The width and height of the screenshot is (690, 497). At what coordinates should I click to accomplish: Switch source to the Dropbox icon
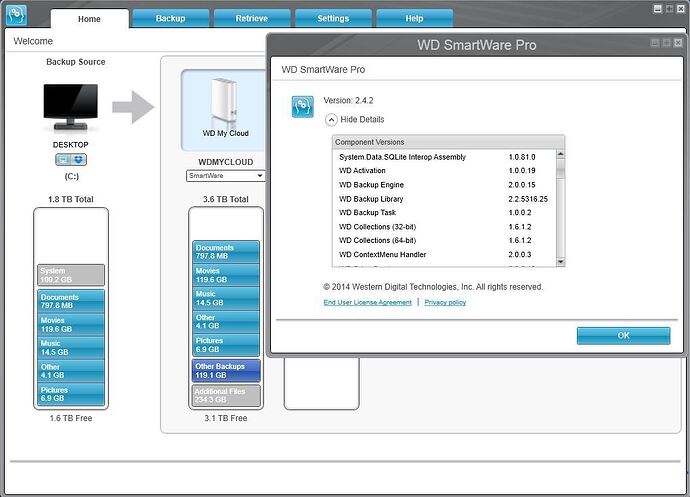coord(78,159)
